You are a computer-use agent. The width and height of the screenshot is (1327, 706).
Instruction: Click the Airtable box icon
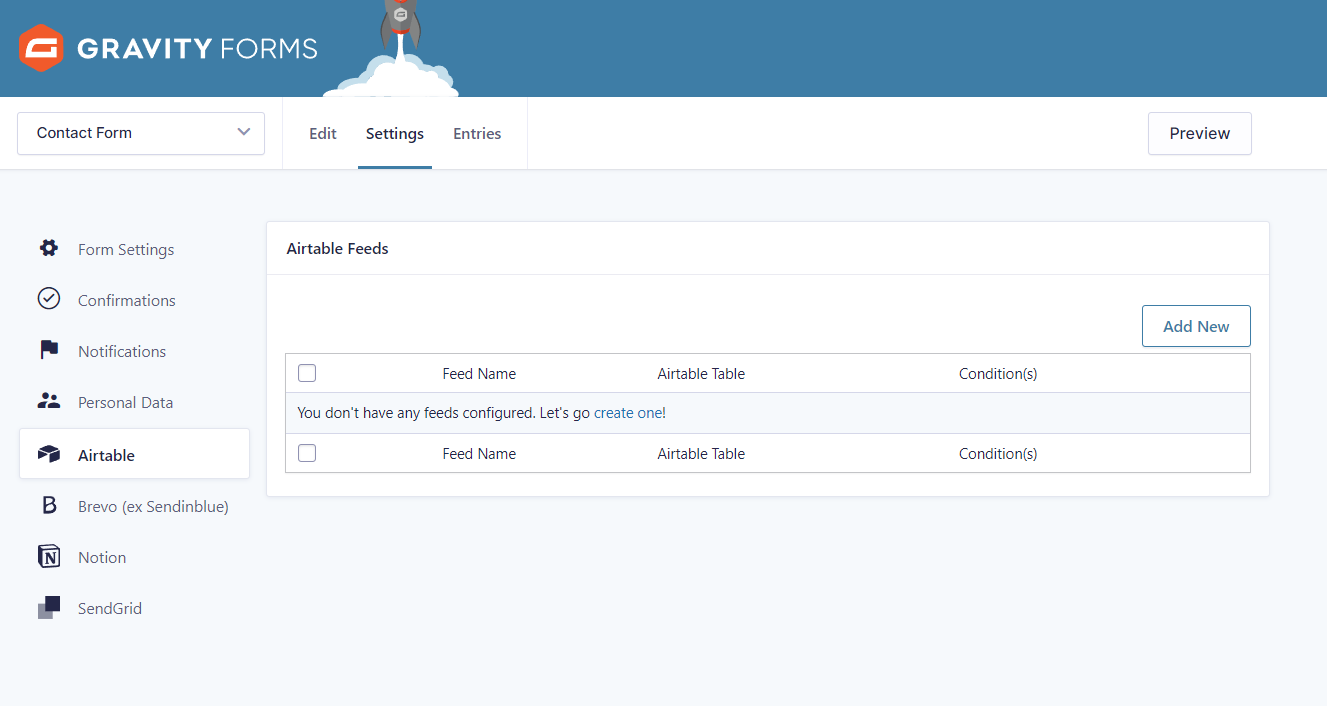(x=48, y=454)
